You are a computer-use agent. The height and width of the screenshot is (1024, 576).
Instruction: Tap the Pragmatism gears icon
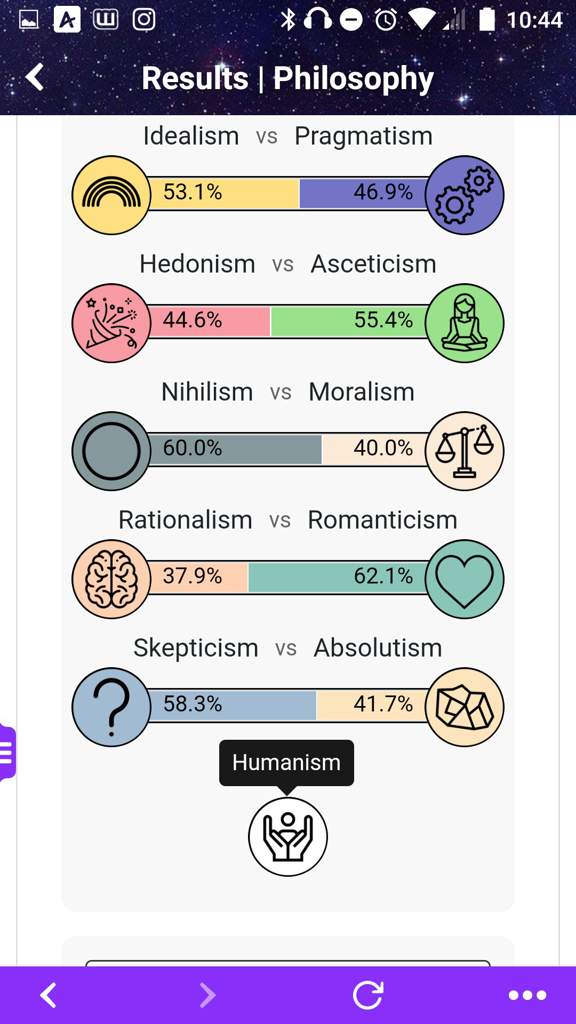(x=464, y=195)
